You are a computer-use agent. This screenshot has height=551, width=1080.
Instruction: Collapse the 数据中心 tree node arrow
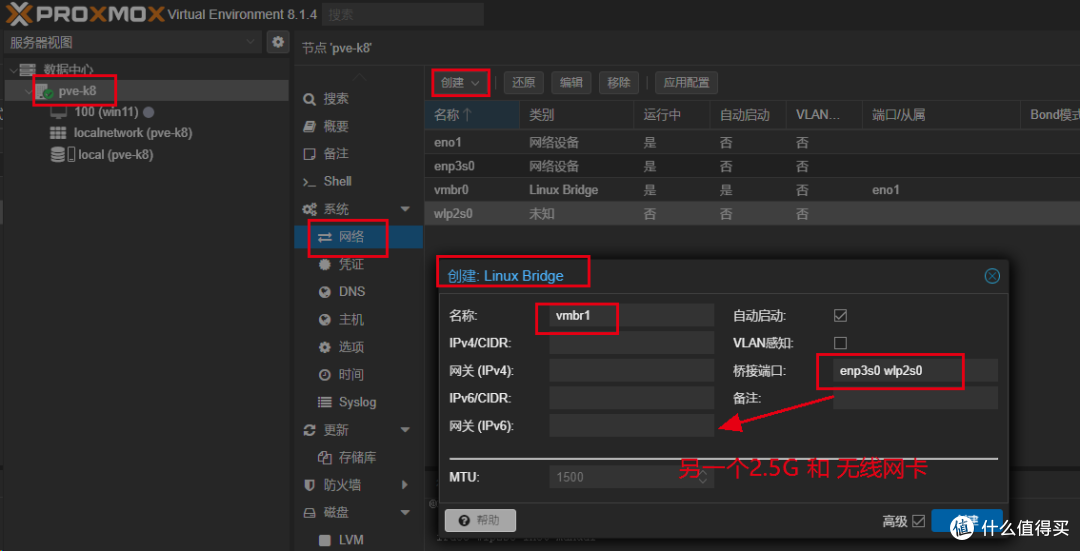coord(13,70)
